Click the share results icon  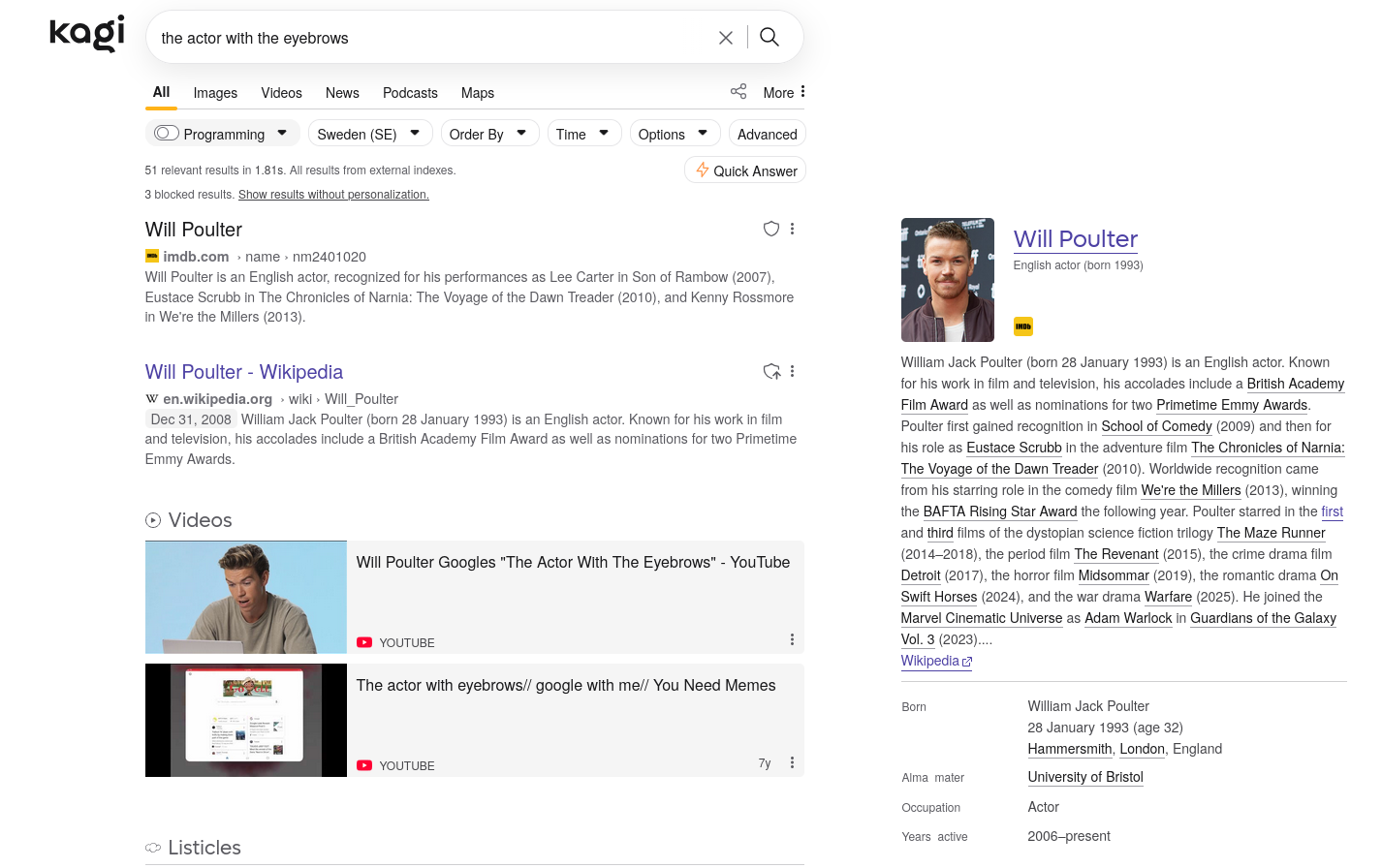point(738,91)
